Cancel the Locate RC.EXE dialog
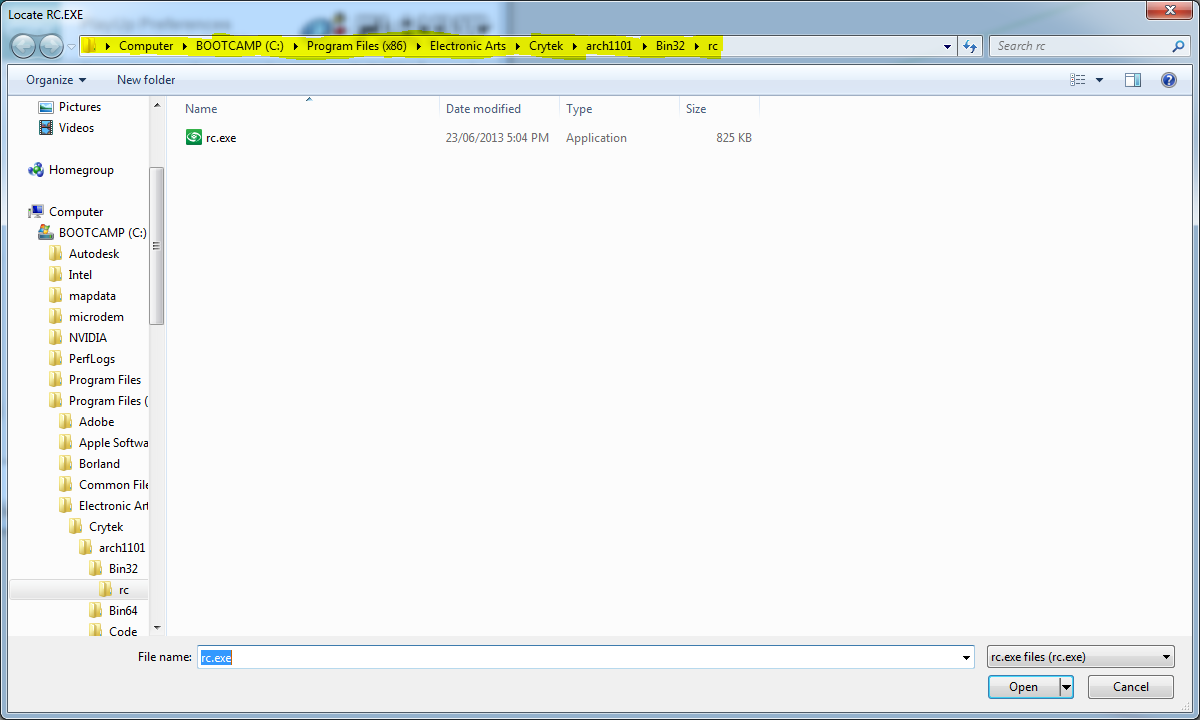 (1131, 687)
